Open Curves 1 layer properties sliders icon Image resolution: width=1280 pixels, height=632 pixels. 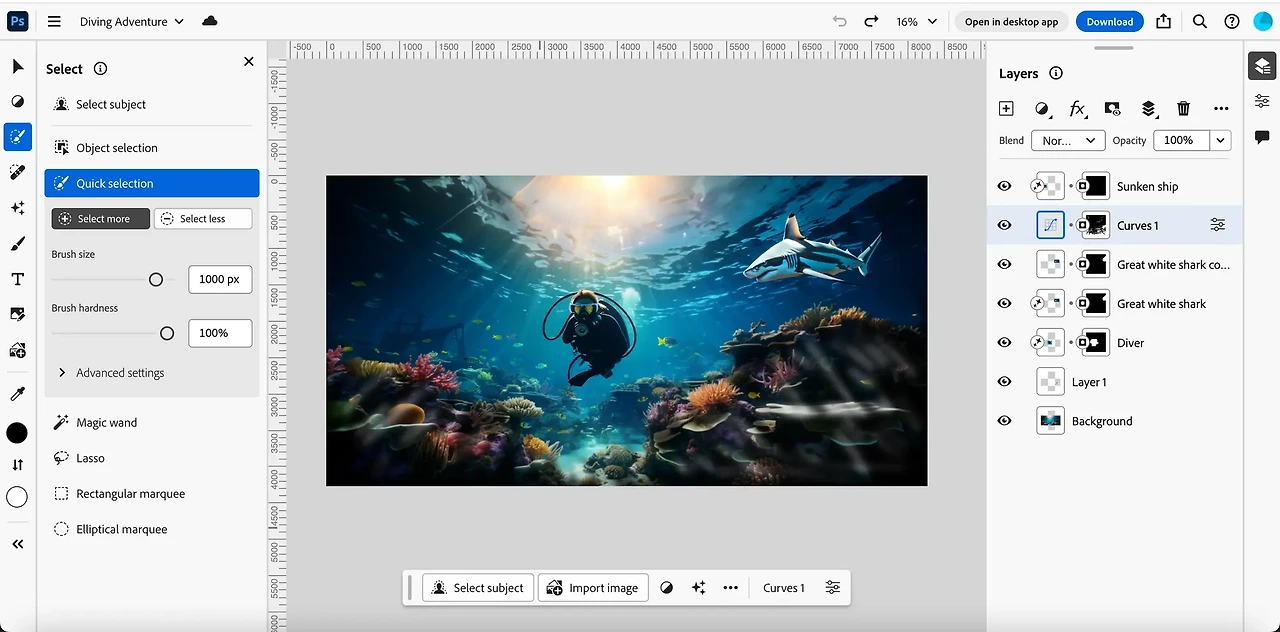click(1217, 225)
